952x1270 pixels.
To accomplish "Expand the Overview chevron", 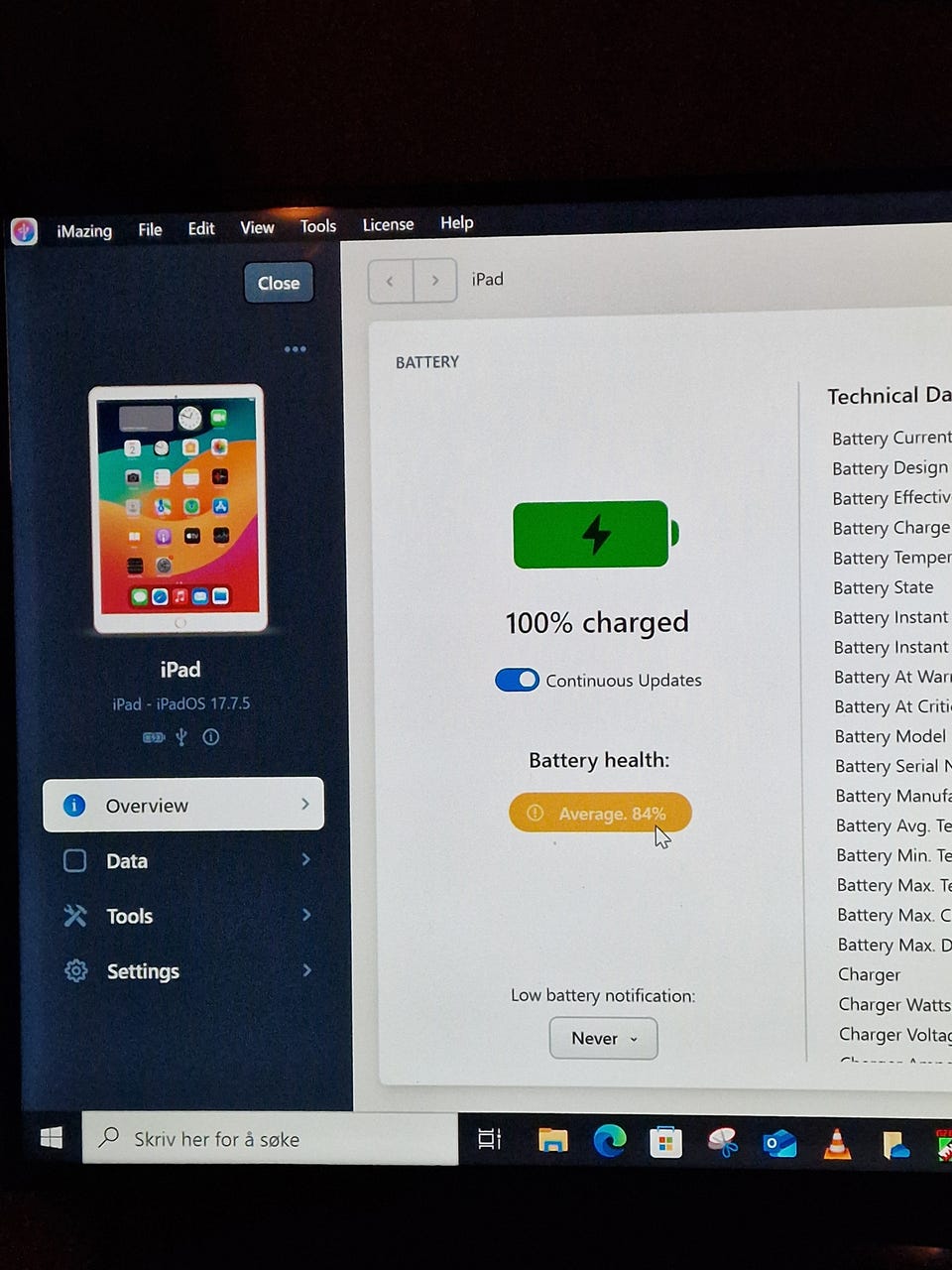I will 305,804.
